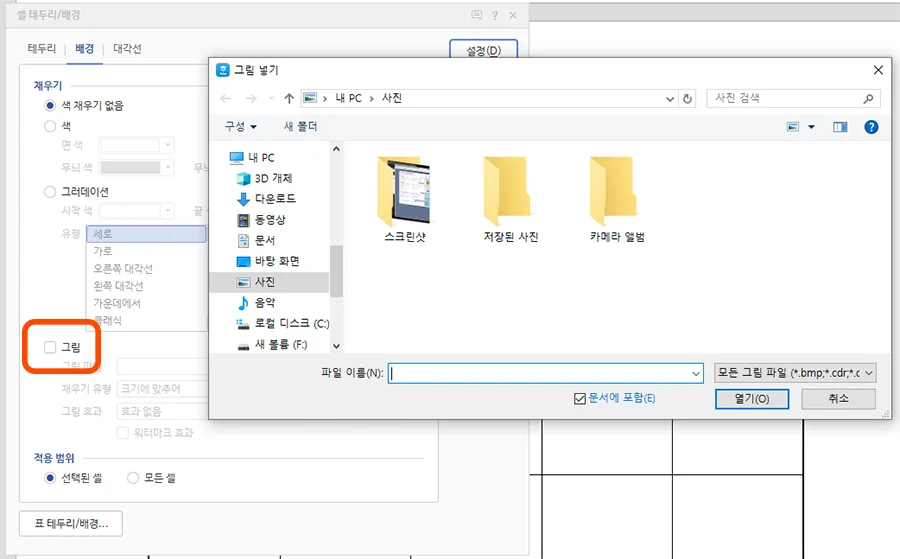Open the view options dropdown arrow
Screen dimensions: 900x559
811,127
